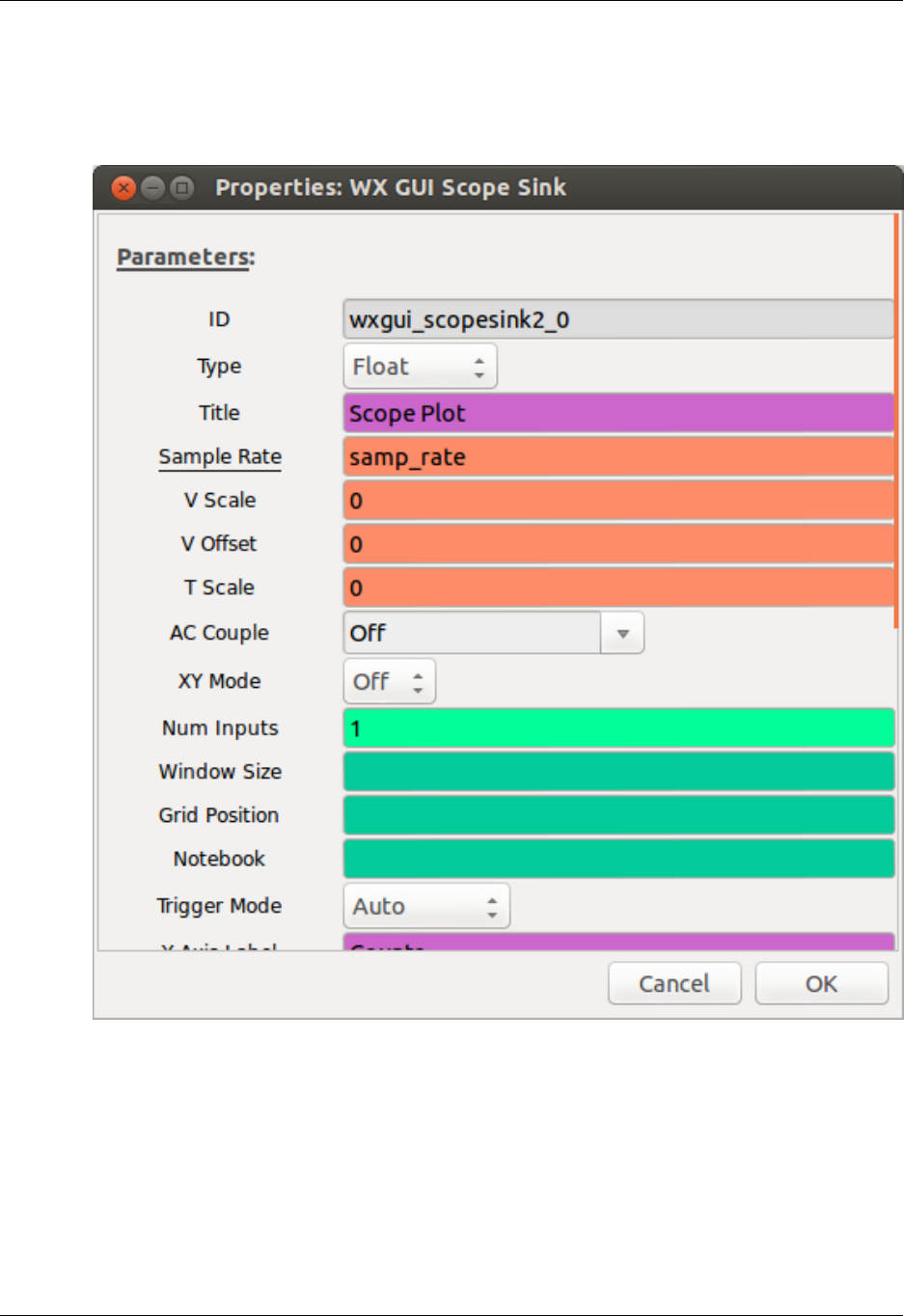Click the Sample Rate field with samp_rate
Screen dimensions: 904x1316
(x=617, y=457)
